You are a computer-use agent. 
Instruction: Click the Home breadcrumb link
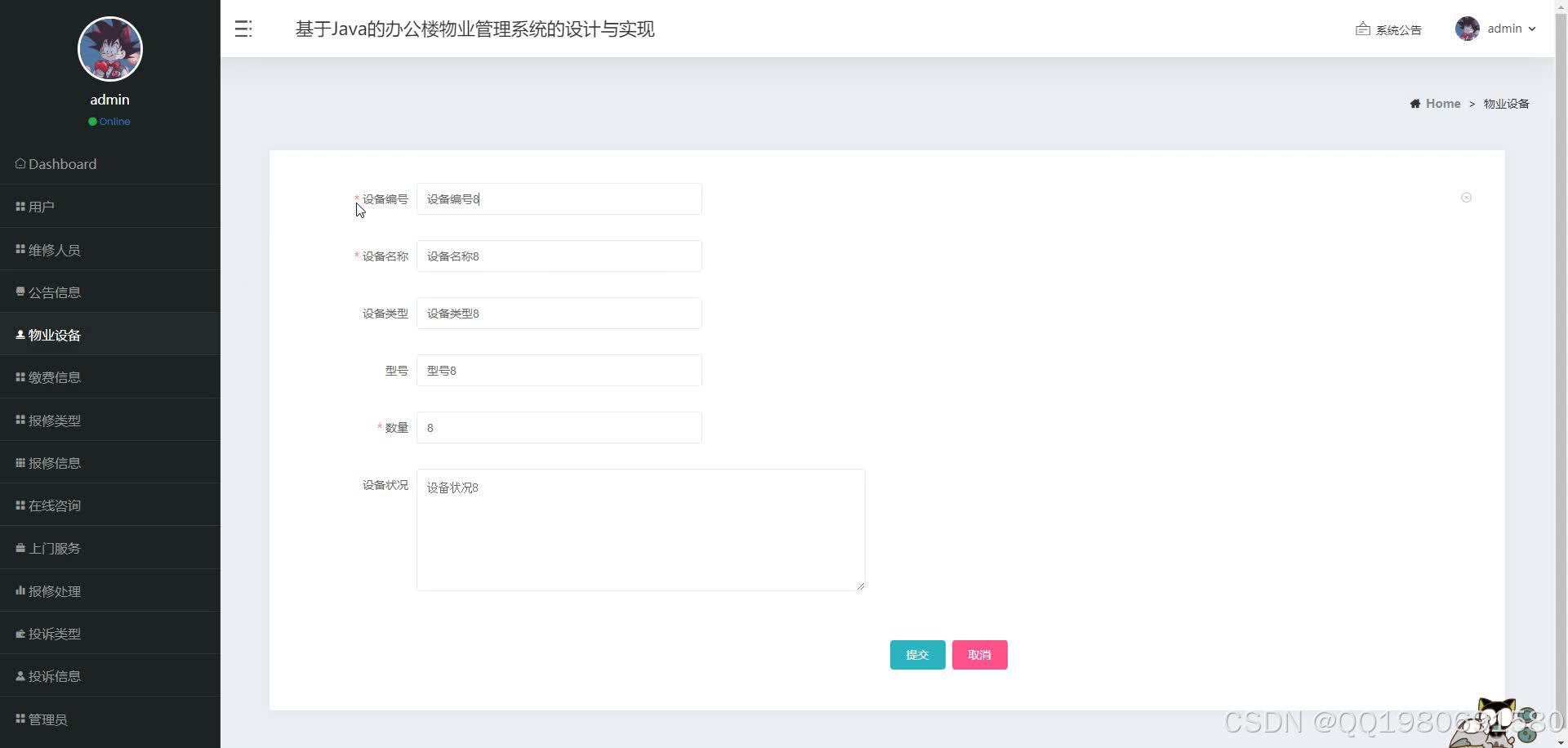tap(1442, 103)
